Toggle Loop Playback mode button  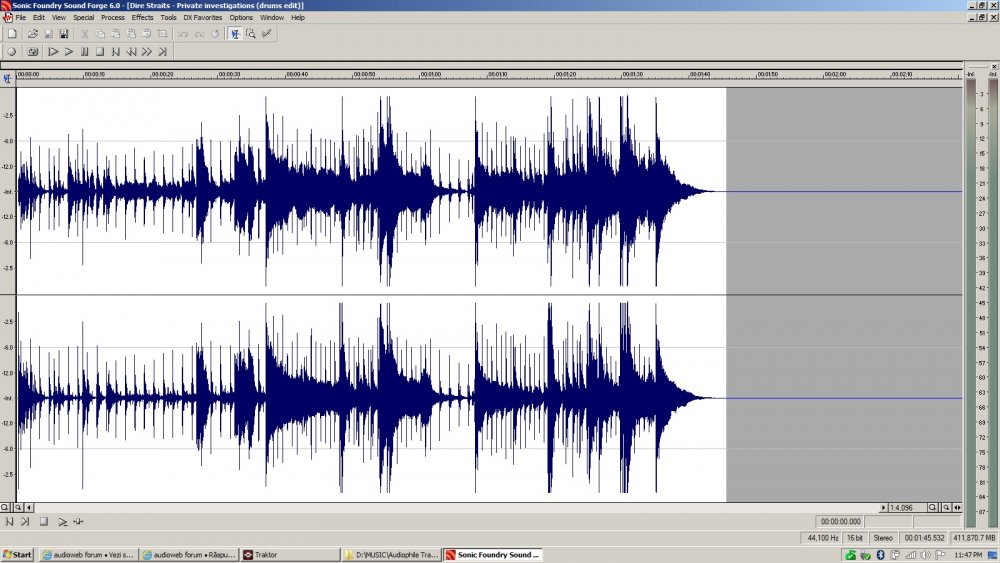click(x=33, y=52)
